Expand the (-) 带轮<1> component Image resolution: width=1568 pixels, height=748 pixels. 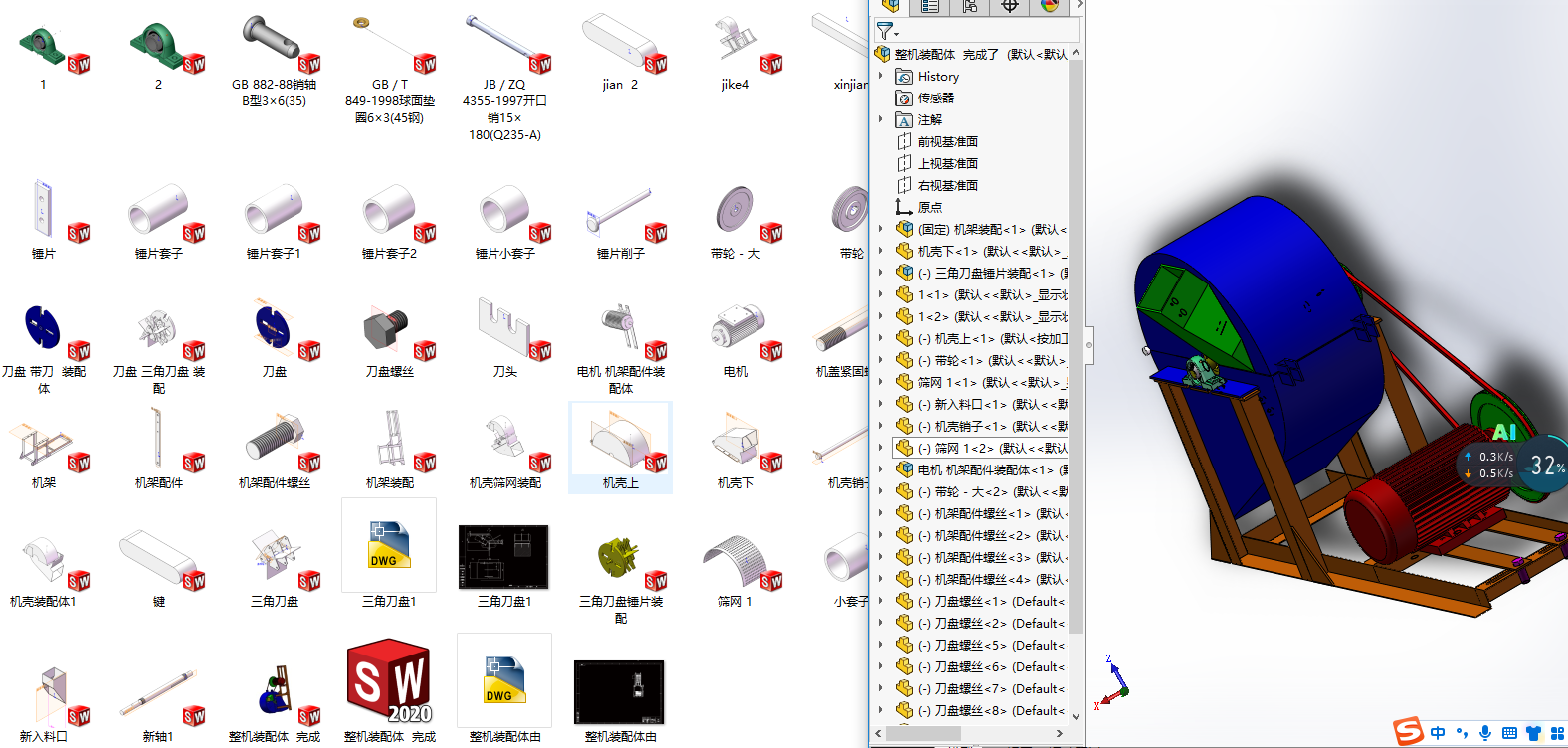(880, 360)
